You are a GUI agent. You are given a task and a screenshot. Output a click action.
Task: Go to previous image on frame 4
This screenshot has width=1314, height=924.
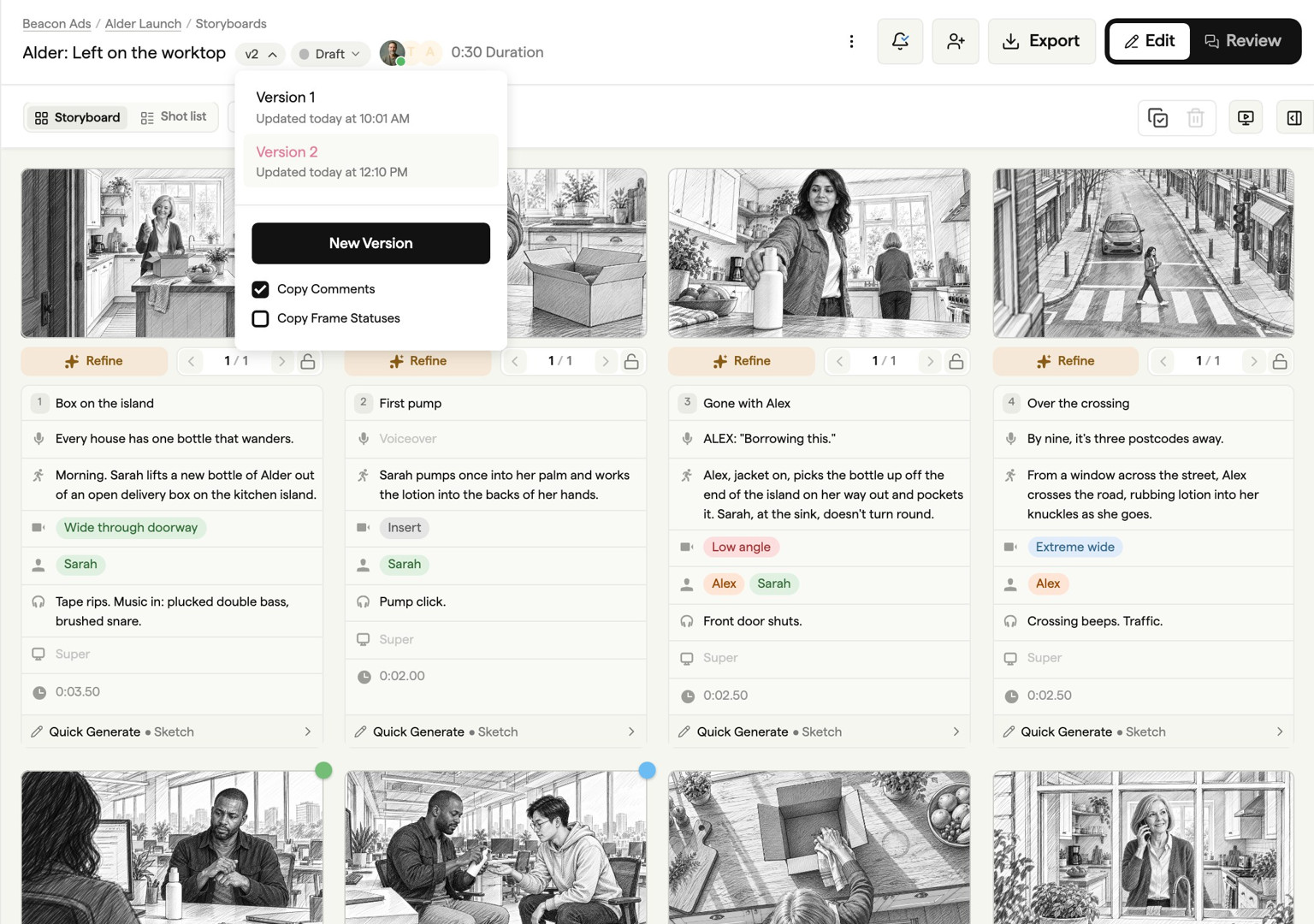pyautogui.click(x=1163, y=361)
